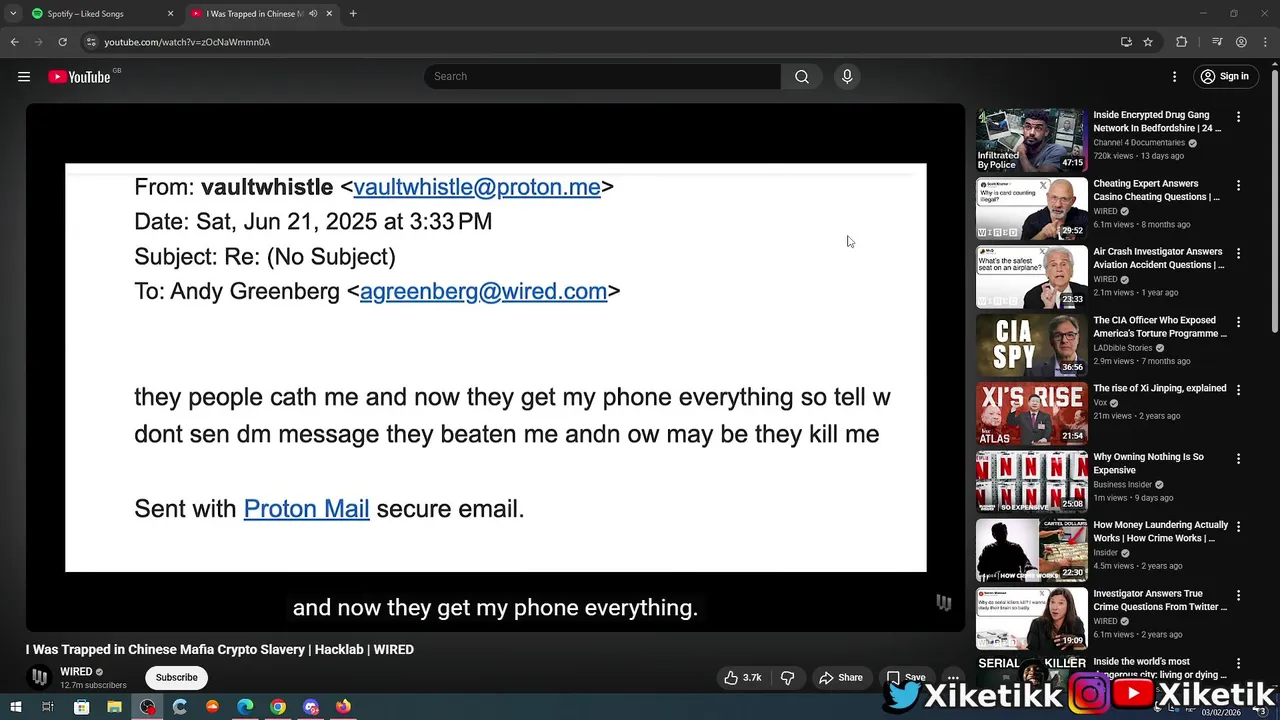The height and width of the screenshot is (720, 1280).
Task: Open the YouTube hamburger guide menu
Action: click(x=24, y=77)
